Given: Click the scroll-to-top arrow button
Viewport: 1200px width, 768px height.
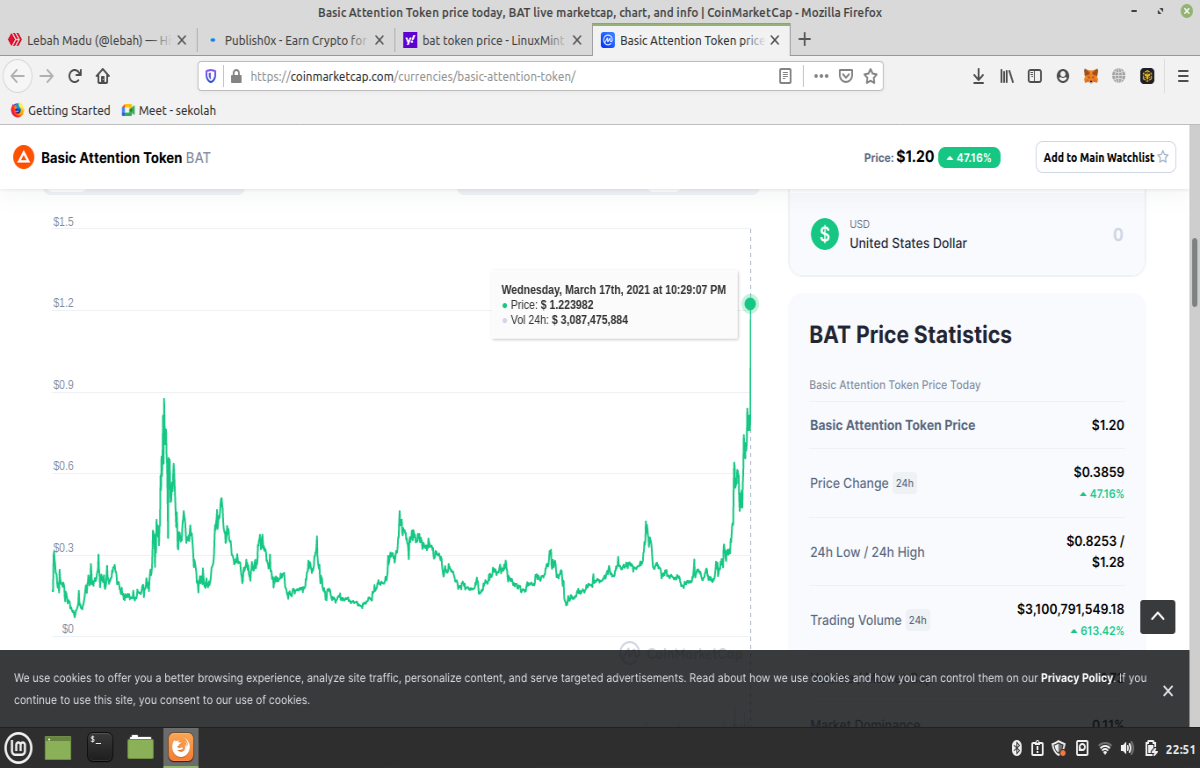Looking at the screenshot, I should pyautogui.click(x=1158, y=617).
